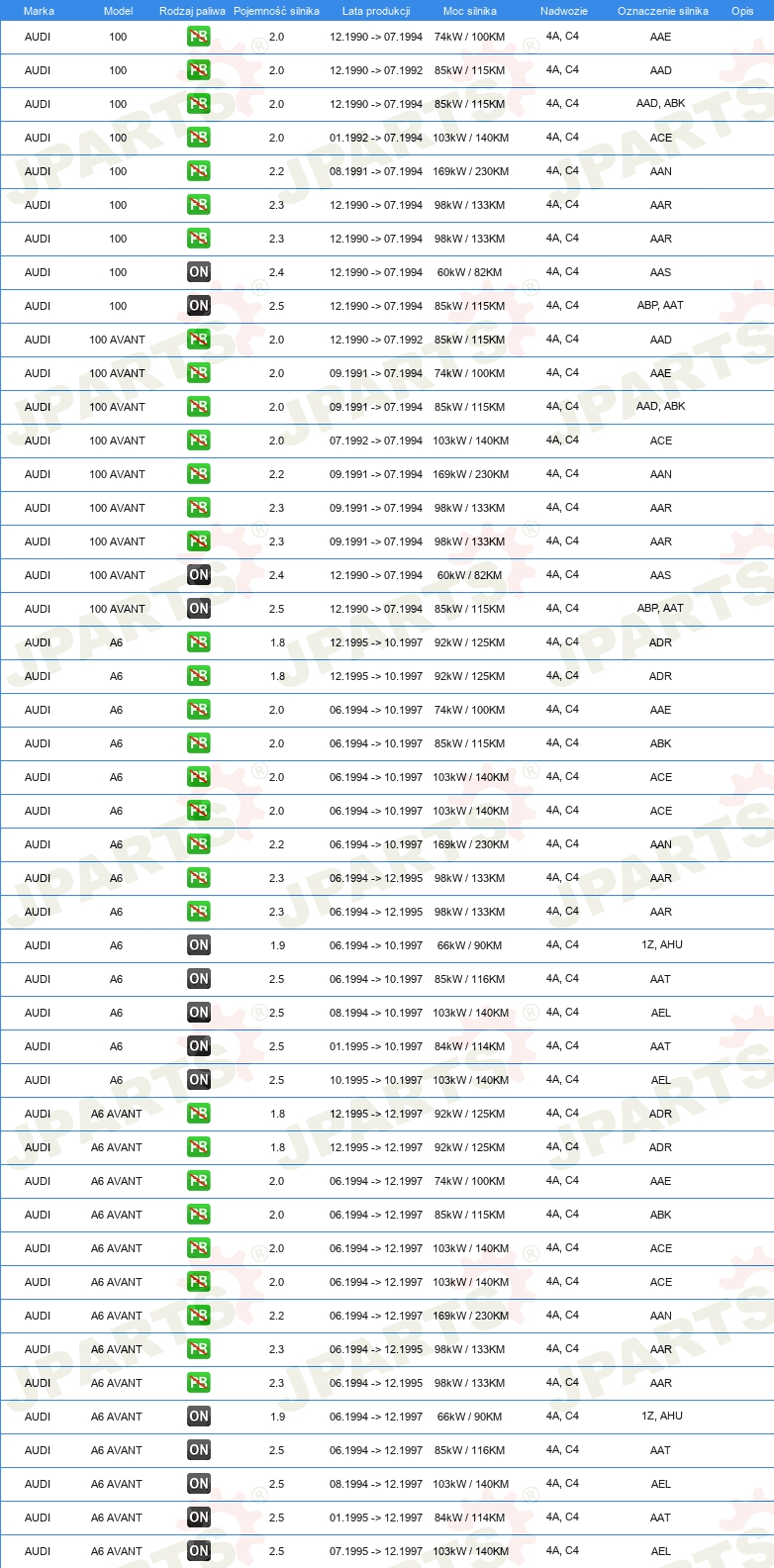Select 169kW / 230KM in the A6 sedan row

coord(470,844)
